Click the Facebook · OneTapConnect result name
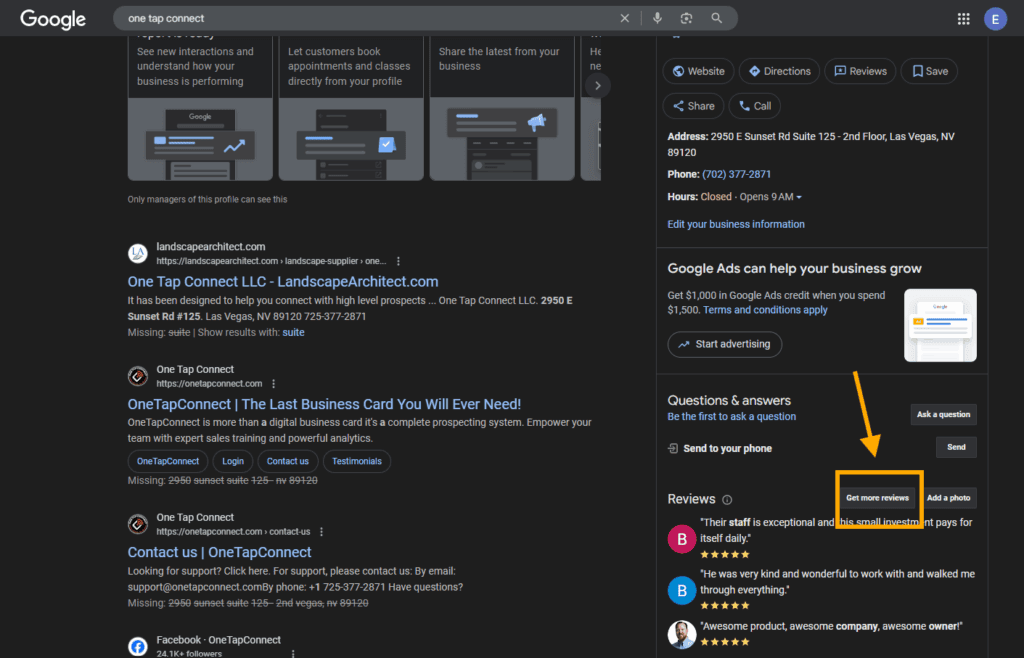 pos(218,640)
